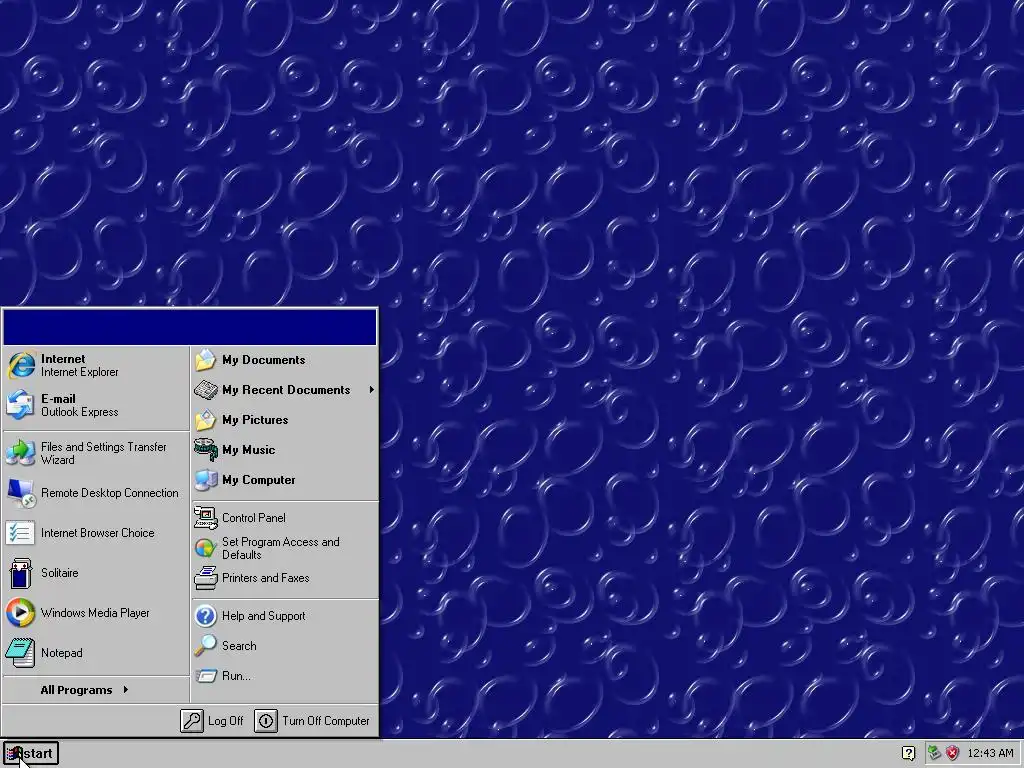
Task: Click the start button
Action: tap(31, 754)
